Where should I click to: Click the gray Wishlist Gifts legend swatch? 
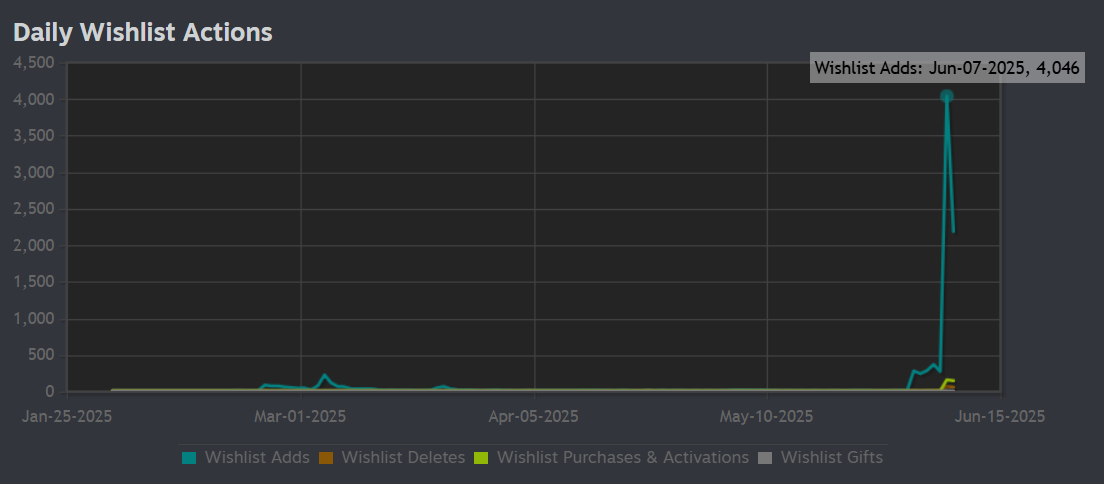[x=765, y=458]
